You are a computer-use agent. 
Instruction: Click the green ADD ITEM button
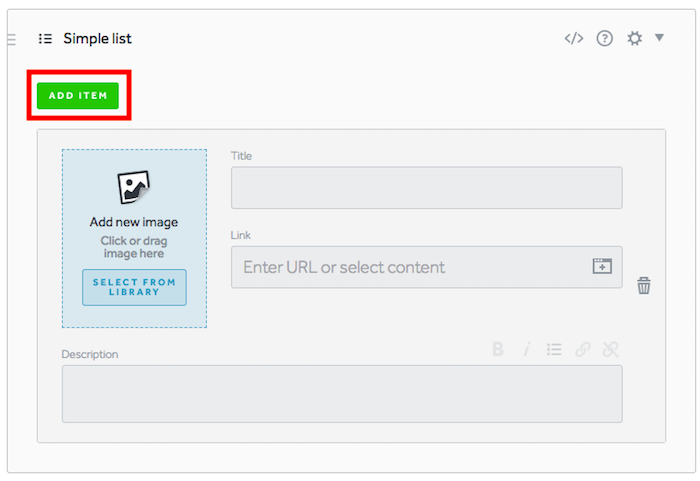(x=78, y=96)
